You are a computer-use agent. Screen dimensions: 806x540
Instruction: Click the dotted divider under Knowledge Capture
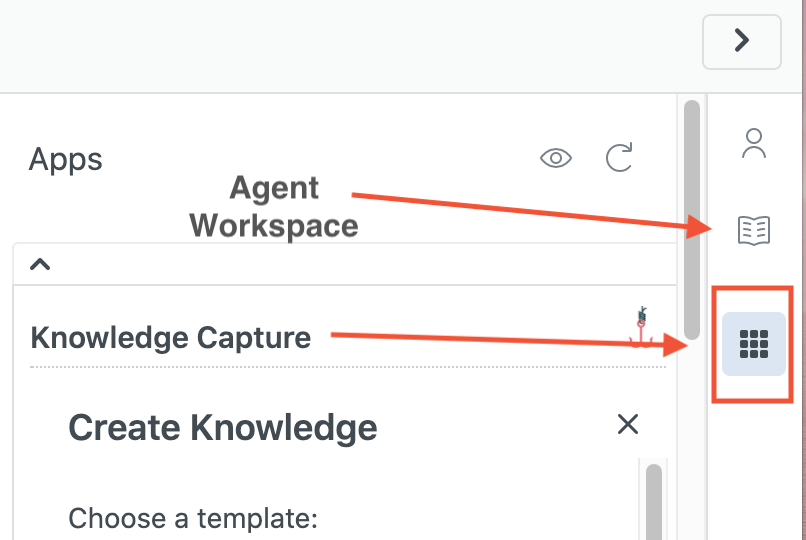(348, 367)
